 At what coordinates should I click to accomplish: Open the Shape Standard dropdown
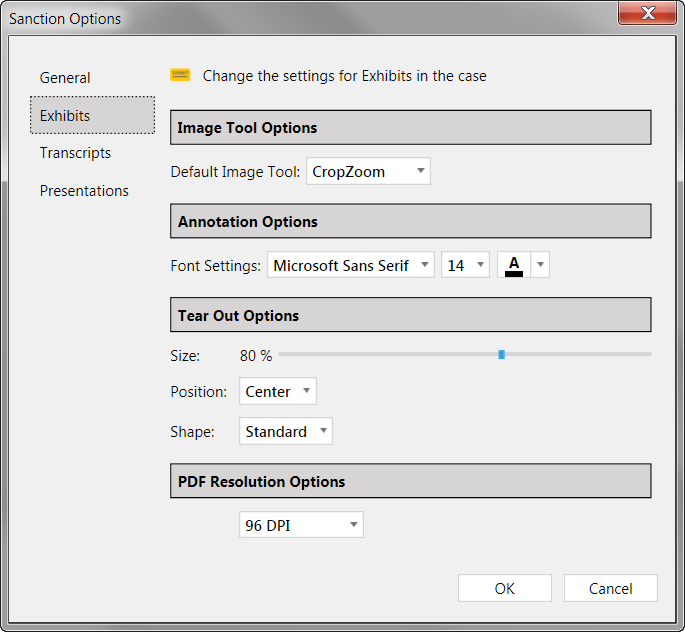point(286,431)
